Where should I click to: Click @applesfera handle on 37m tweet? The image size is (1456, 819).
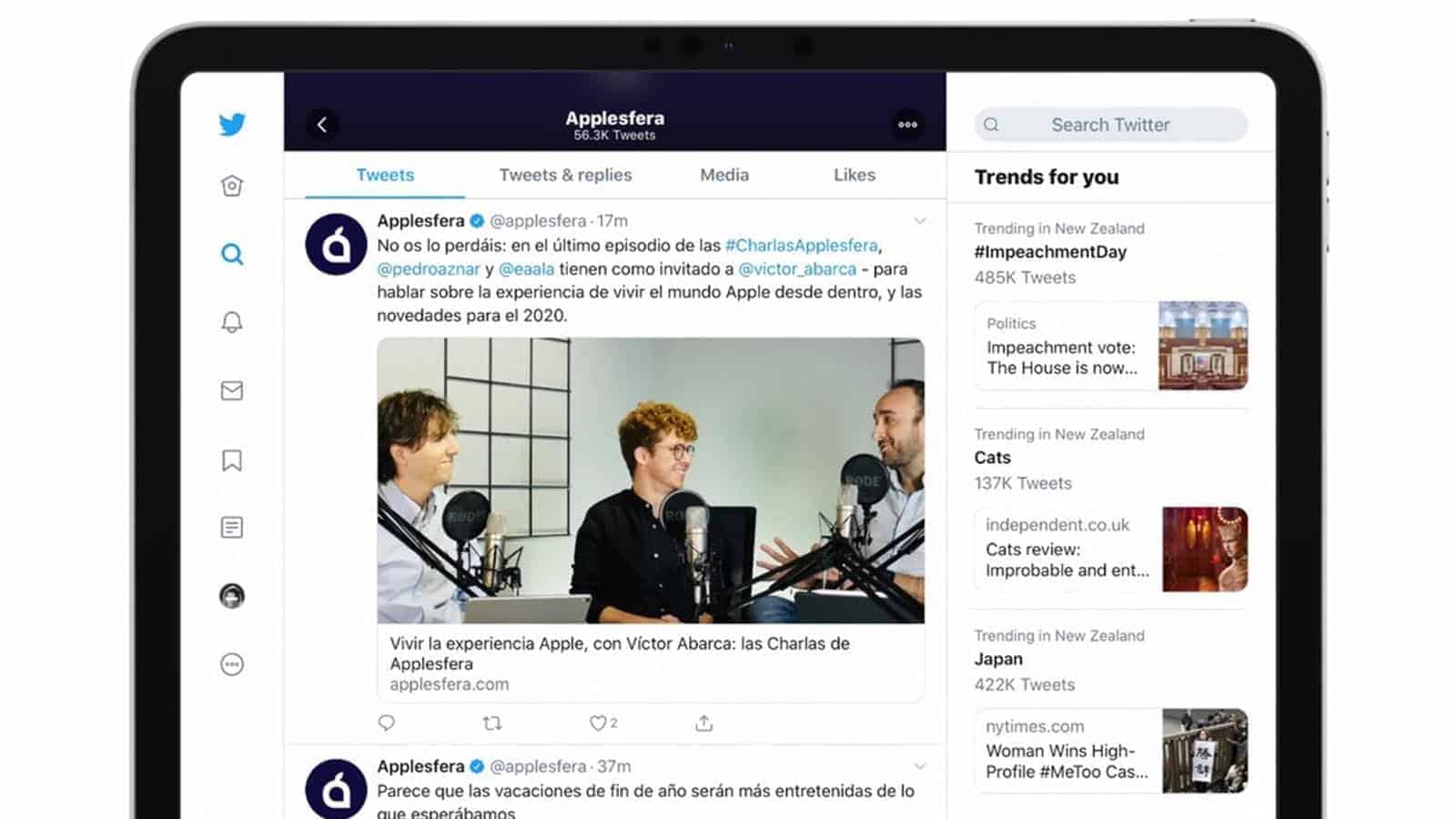[x=538, y=766]
